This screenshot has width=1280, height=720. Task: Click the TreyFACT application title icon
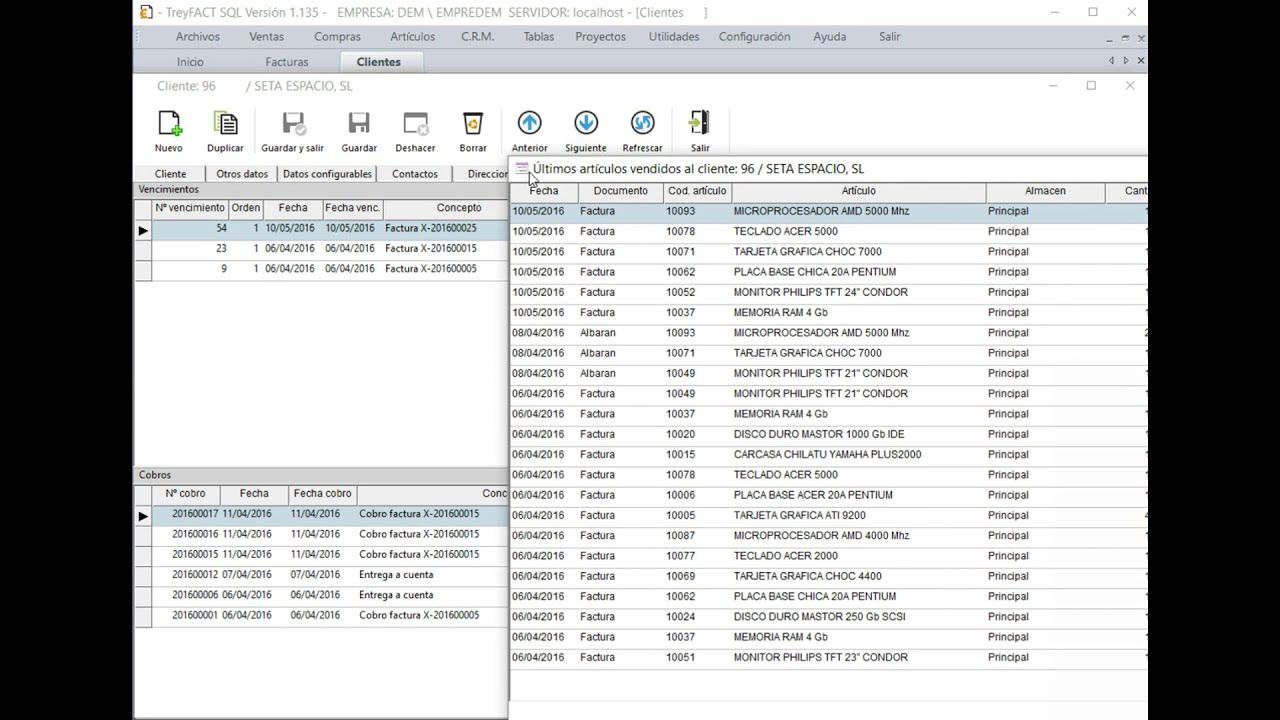click(146, 12)
